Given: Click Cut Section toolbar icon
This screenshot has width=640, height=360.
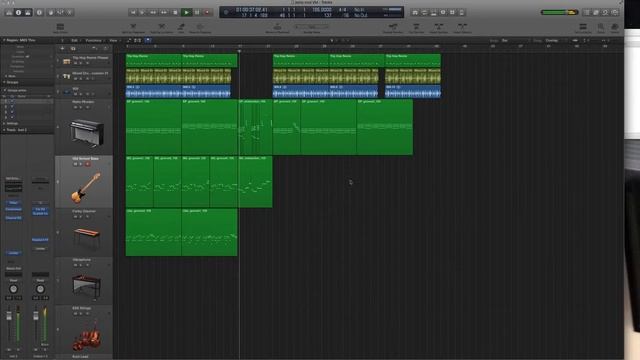Looking at the screenshot, I should click(x=416, y=28).
